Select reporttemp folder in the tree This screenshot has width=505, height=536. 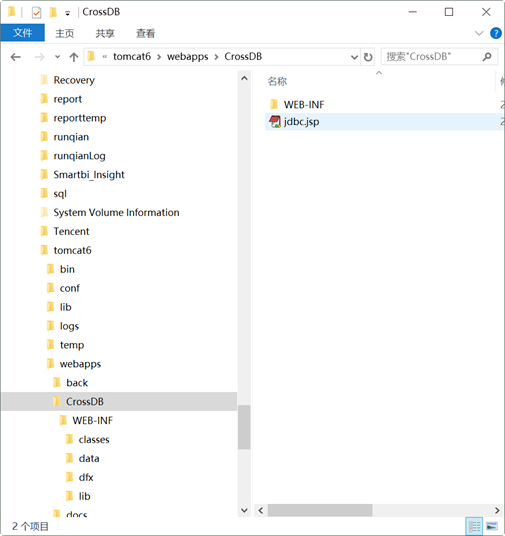pyautogui.click(x=80, y=118)
